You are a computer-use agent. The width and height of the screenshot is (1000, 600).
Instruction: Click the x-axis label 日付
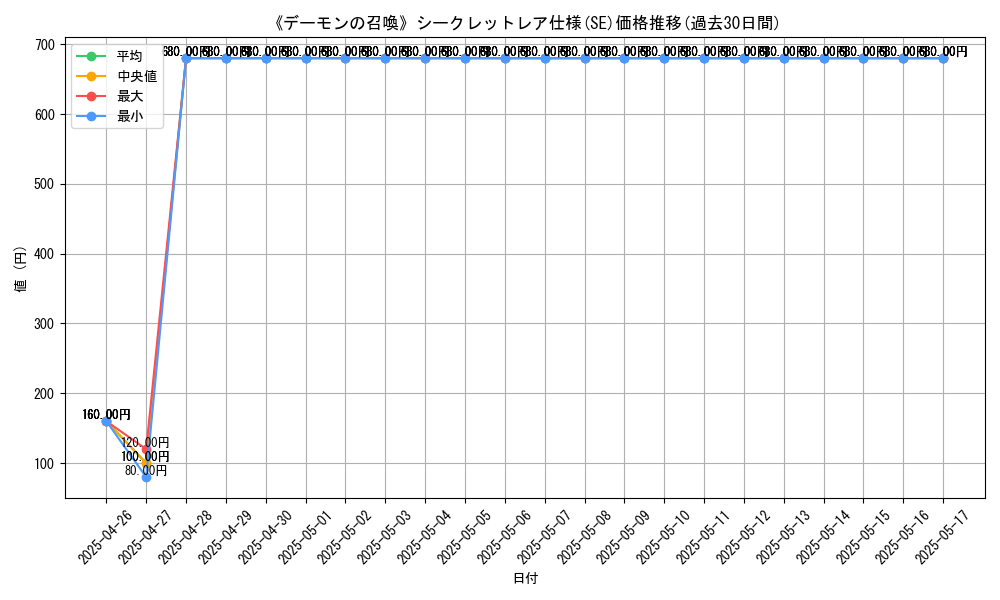click(526, 578)
